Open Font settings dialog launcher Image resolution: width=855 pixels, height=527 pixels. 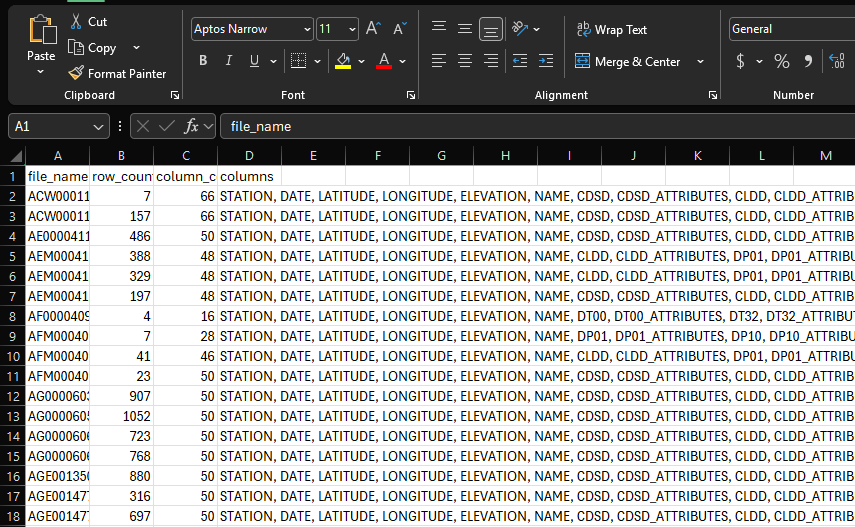[x=411, y=95]
